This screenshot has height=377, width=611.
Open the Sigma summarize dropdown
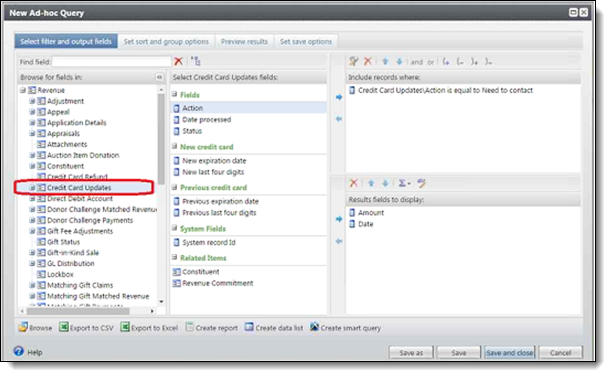(404, 183)
